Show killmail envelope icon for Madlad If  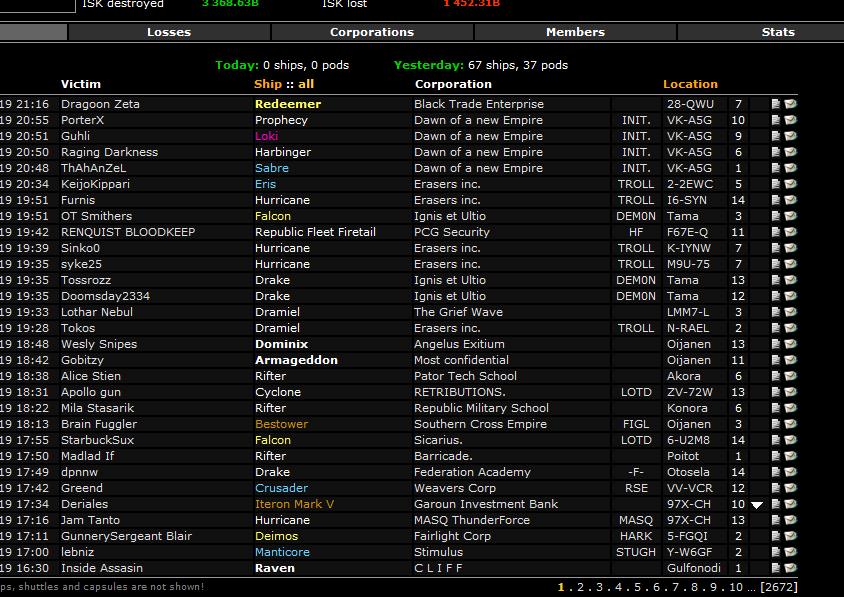(x=790, y=456)
